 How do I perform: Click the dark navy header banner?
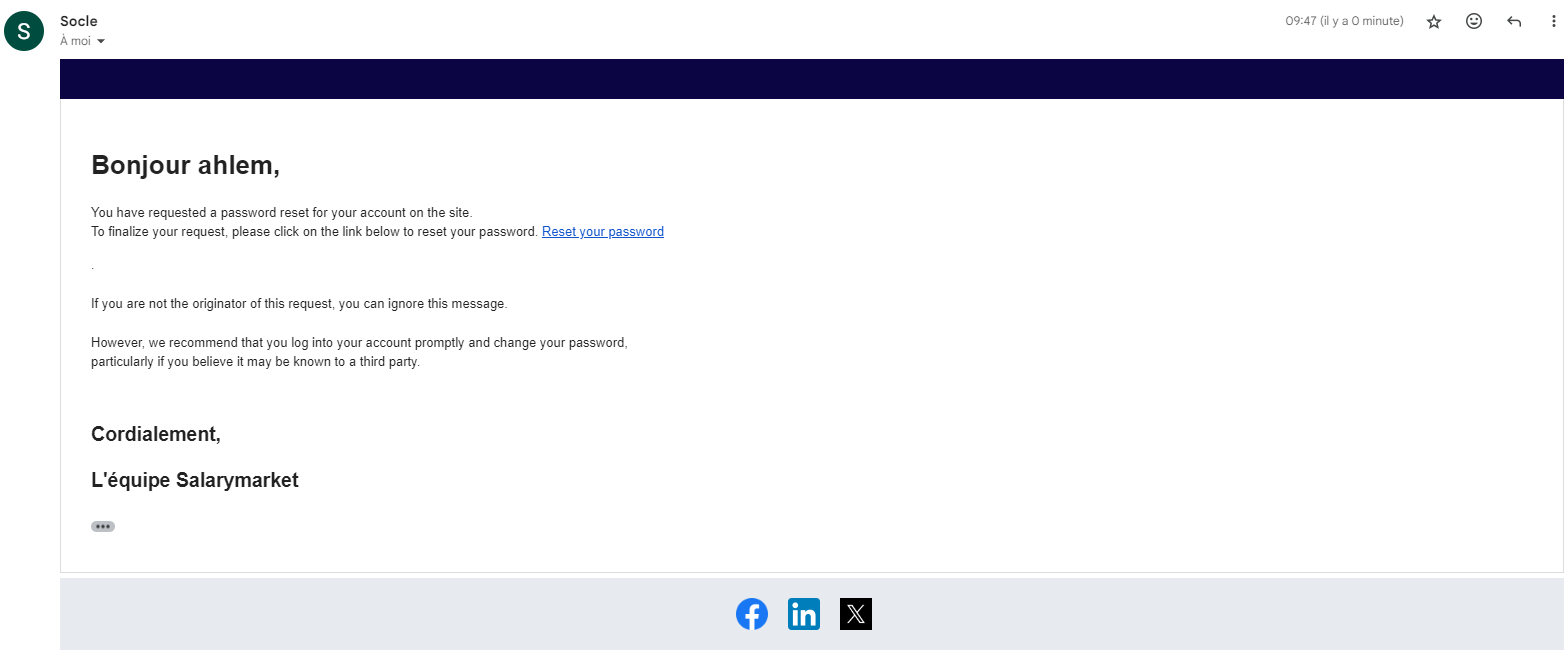(811, 79)
